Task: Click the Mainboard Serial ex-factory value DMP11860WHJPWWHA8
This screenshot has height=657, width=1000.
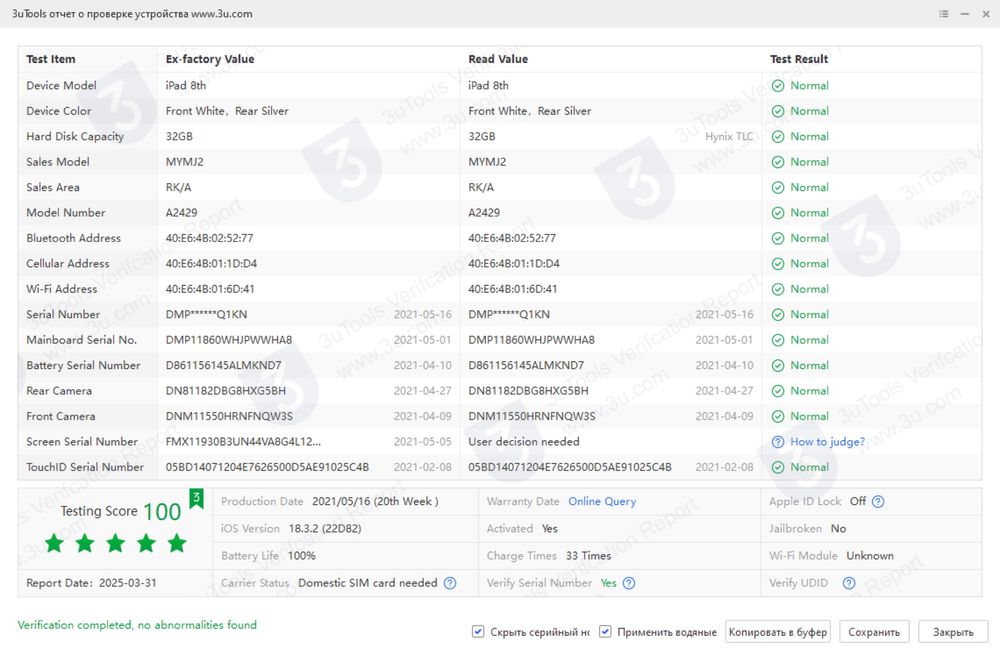Action: tap(228, 340)
